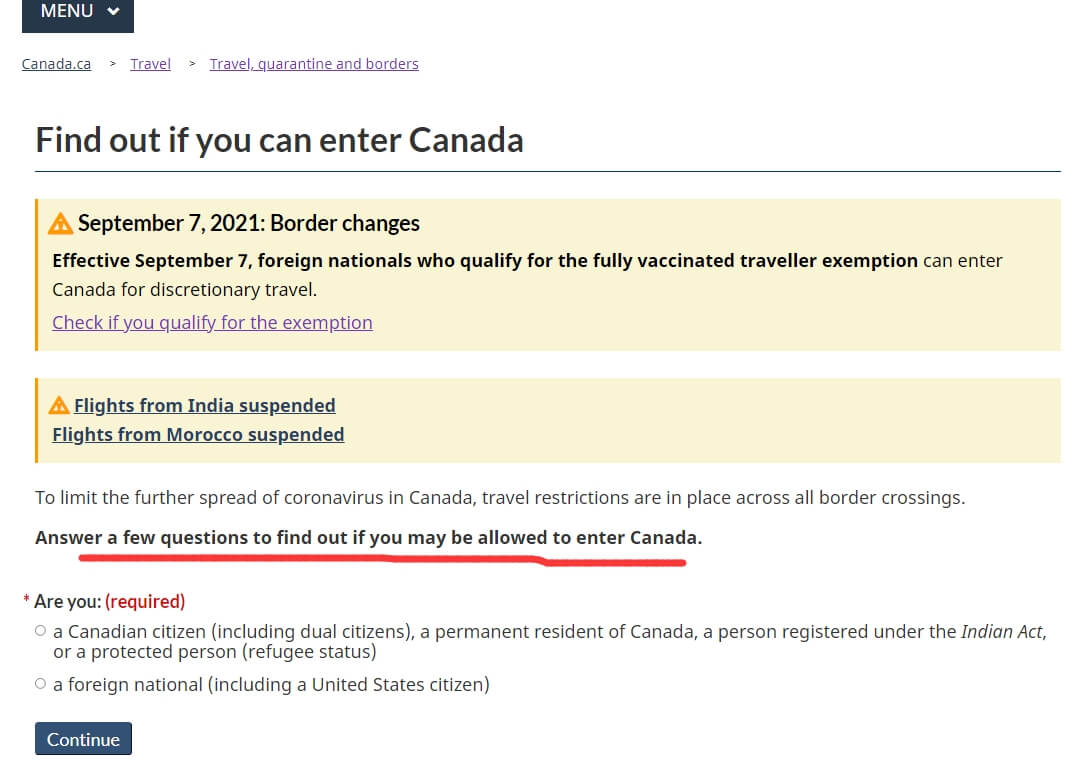The width and height of the screenshot is (1079, 770).
Task: Open the Travel breadcrumb link
Action: point(151,64)
